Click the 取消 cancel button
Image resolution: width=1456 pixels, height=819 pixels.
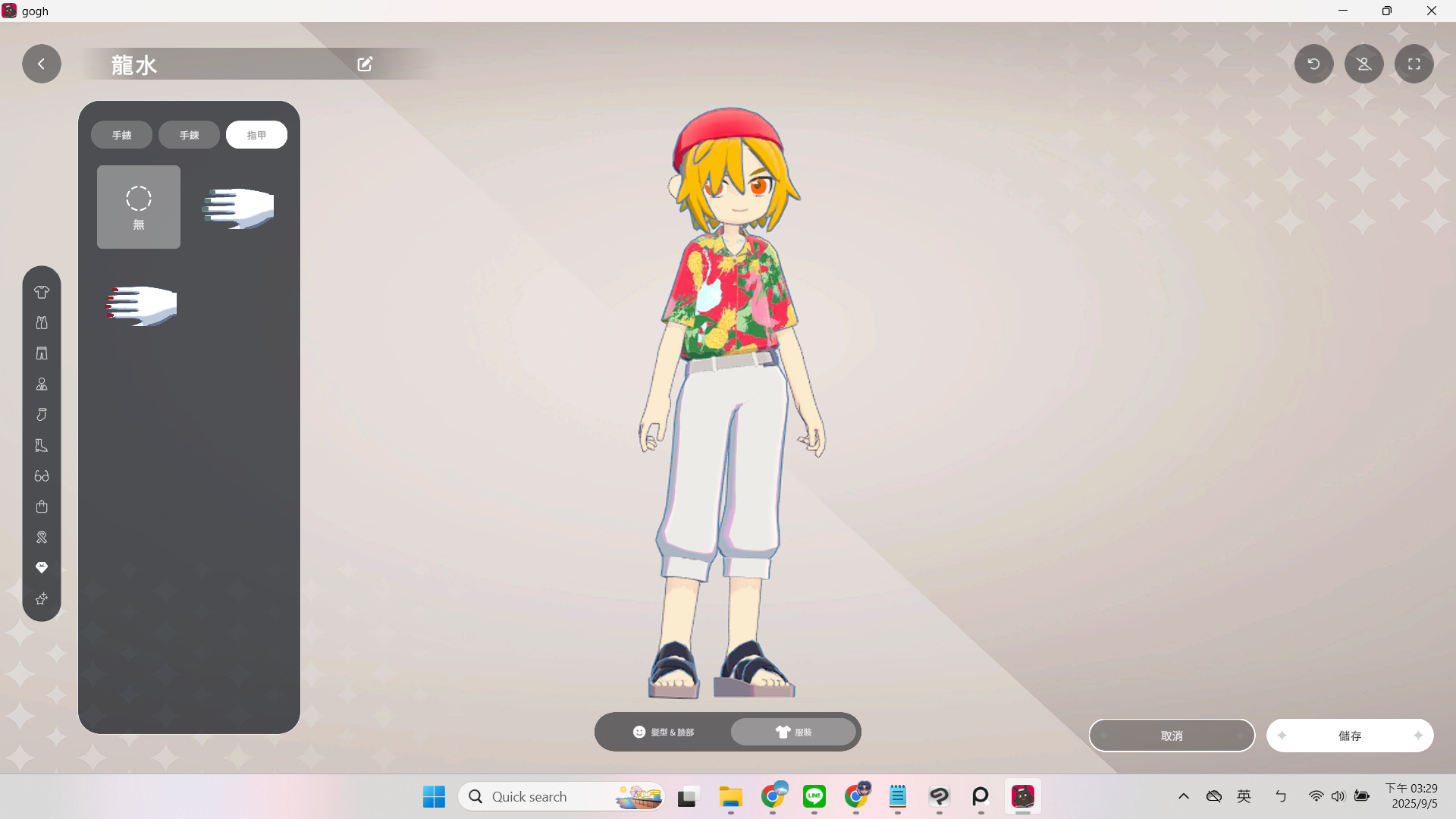(1172, 736)
